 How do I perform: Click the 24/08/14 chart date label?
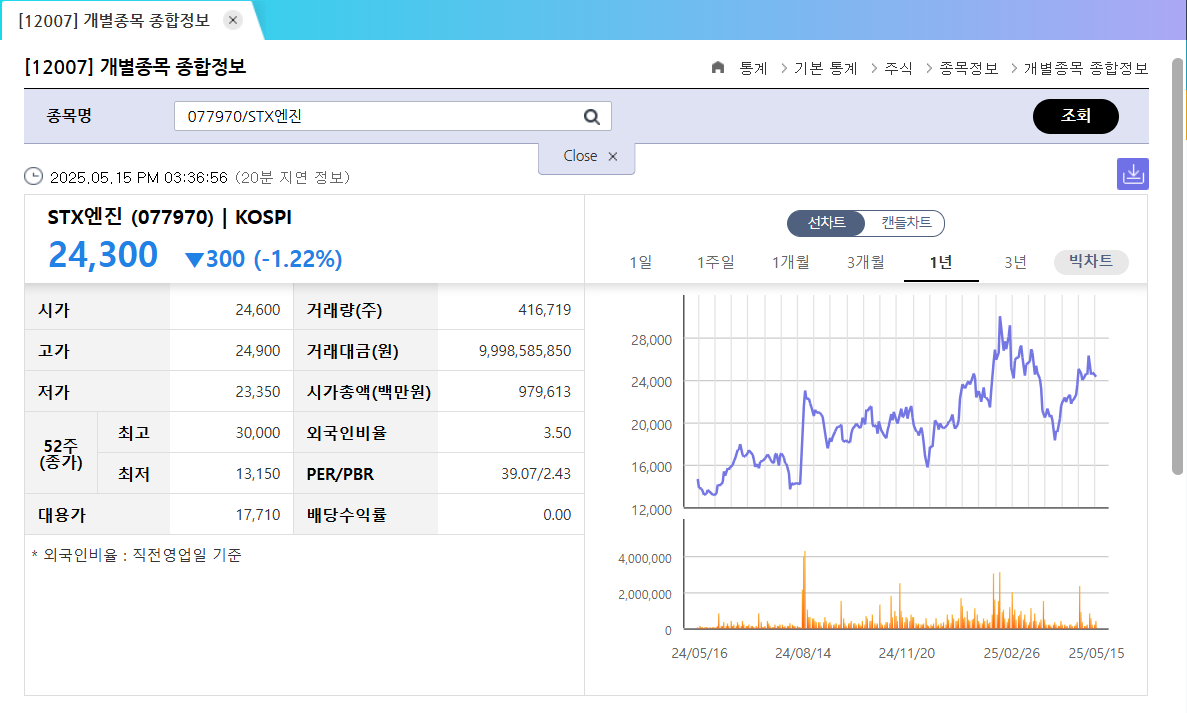[x=802, y=653]
